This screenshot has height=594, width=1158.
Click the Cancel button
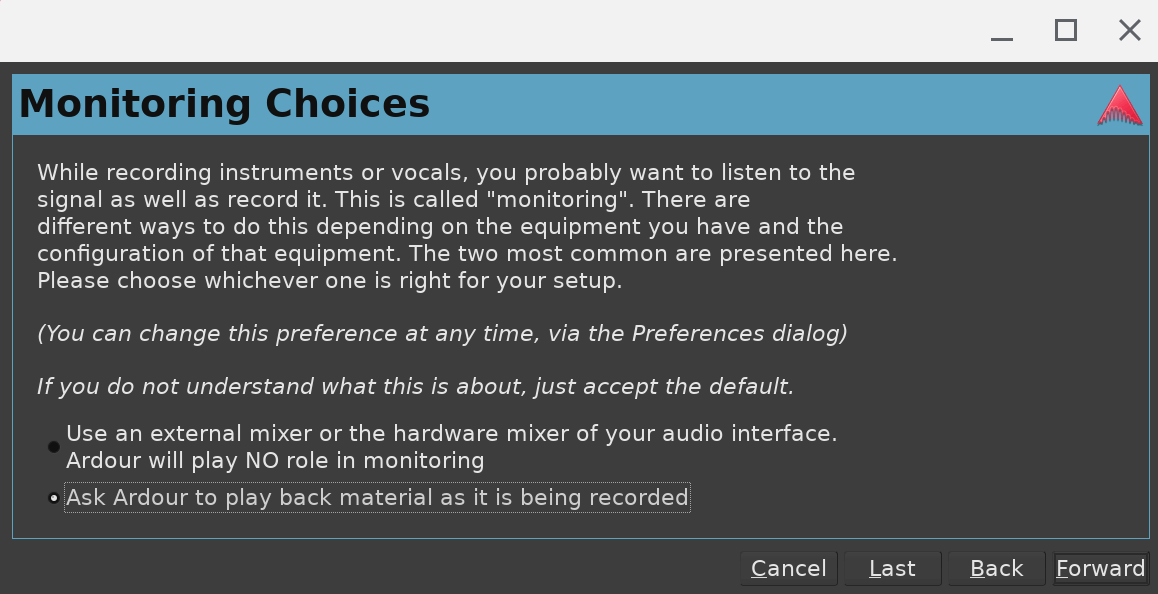(x=789, y=569)
